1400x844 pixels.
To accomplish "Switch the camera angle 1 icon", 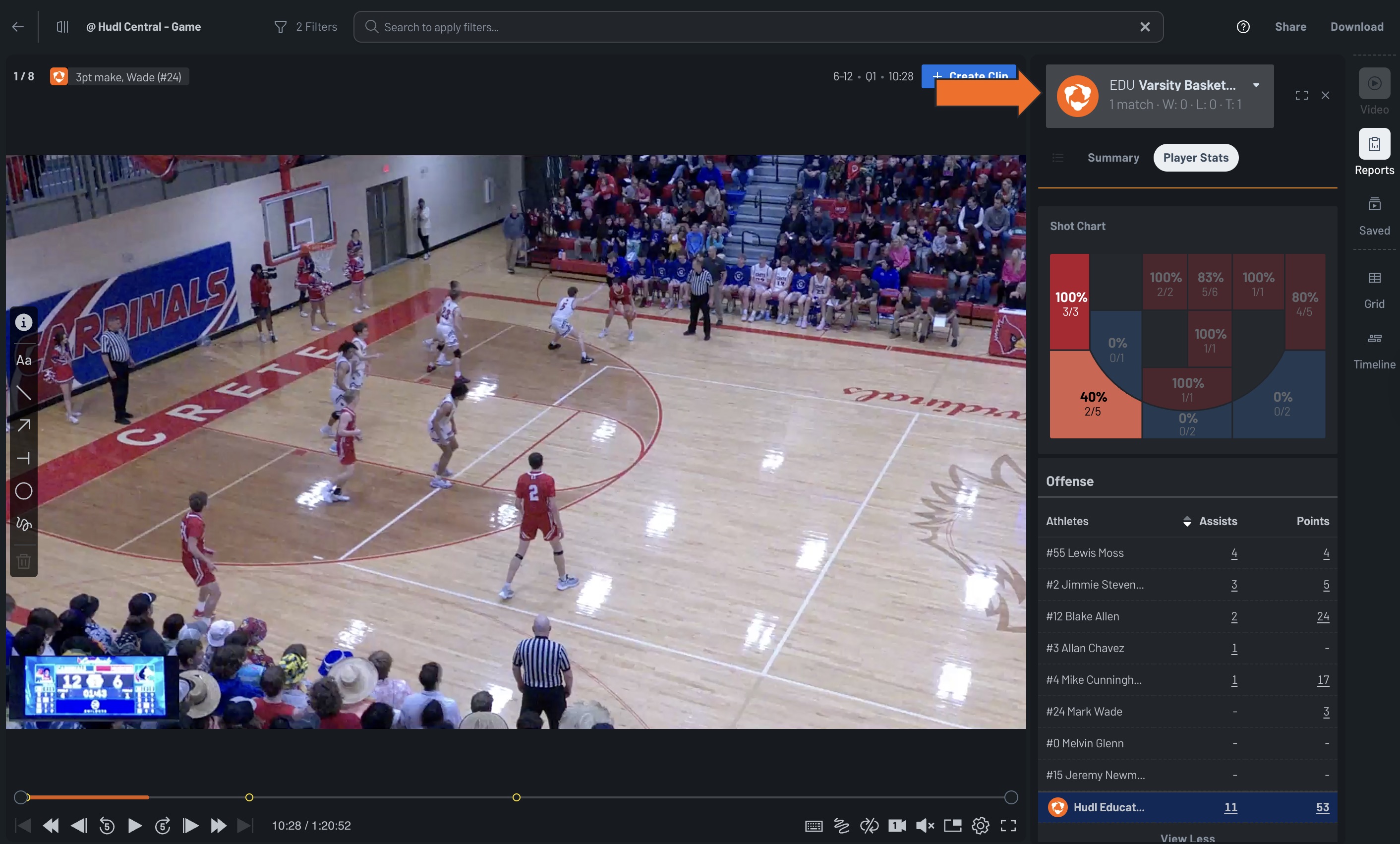I will pos(897,825).
